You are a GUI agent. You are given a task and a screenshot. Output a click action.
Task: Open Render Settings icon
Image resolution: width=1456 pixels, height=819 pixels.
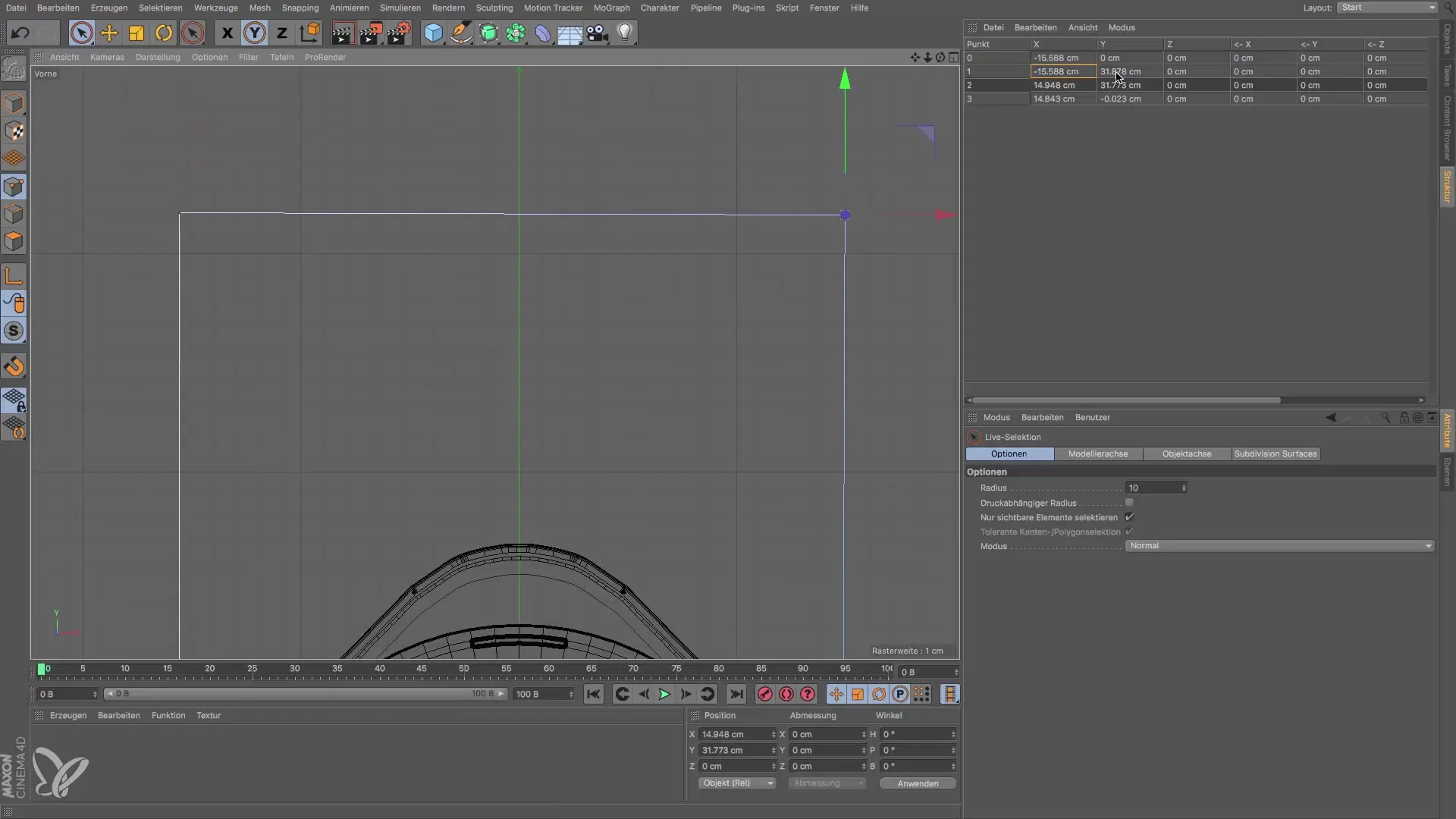click(x=398, y=33)
